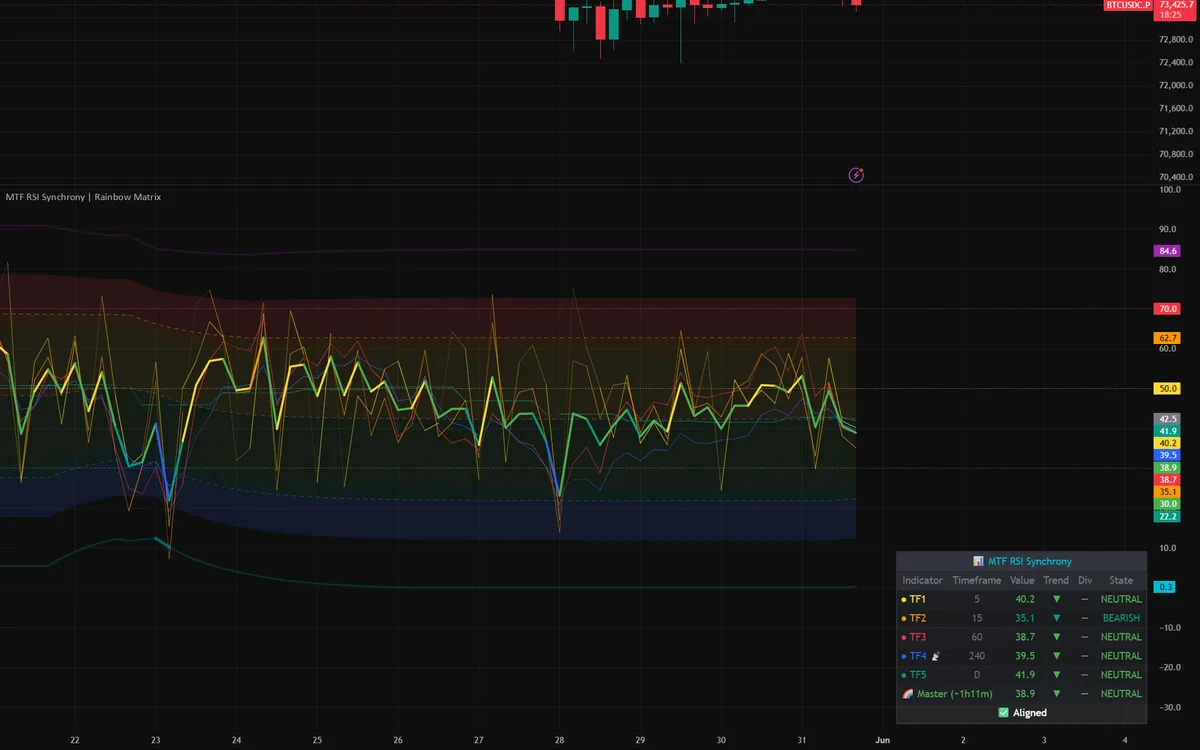Click the red dot beside TF3

pyautogui.click(x=904, y=637)
